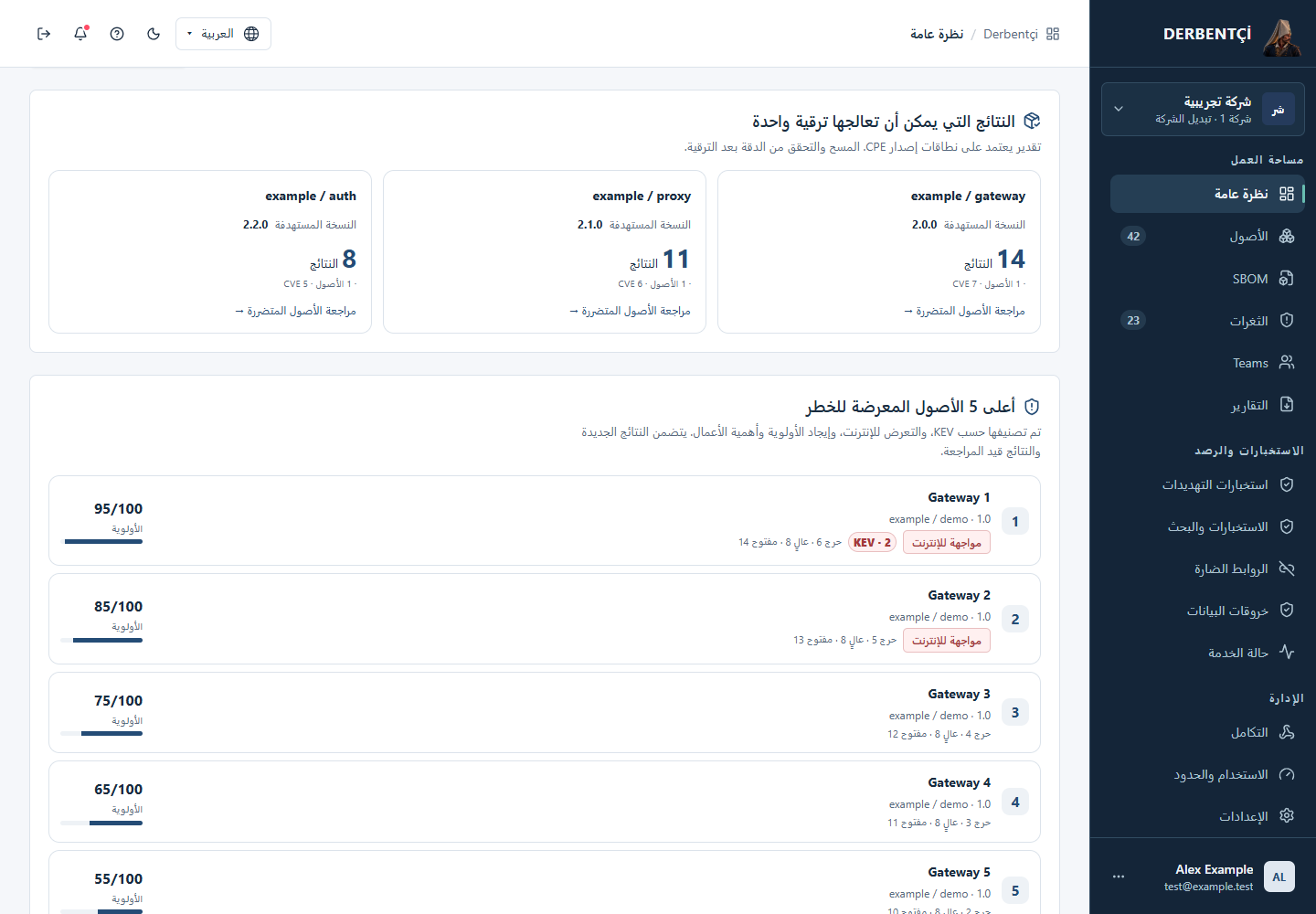Open the help question-mark icon

pos(117,34)
